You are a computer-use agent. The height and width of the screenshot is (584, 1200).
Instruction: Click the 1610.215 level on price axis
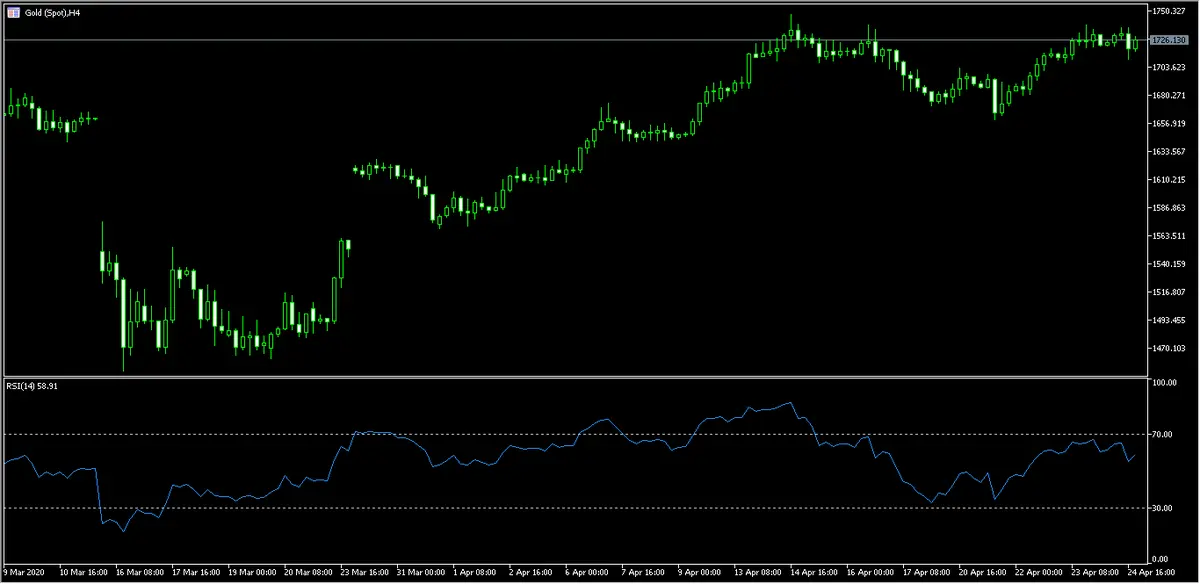[1170, 180]
